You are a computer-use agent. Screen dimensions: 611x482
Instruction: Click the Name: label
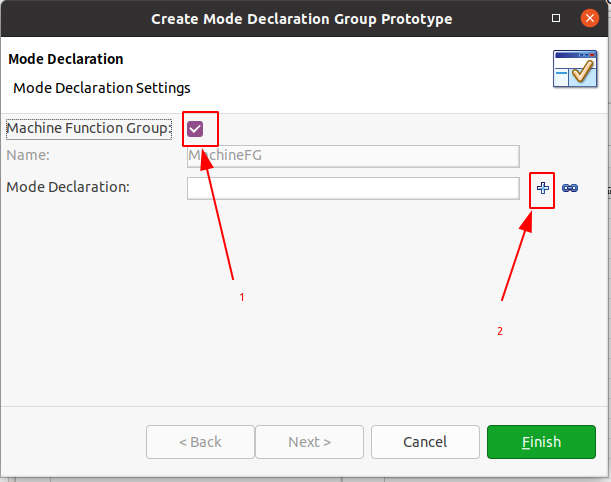[28, 155]
